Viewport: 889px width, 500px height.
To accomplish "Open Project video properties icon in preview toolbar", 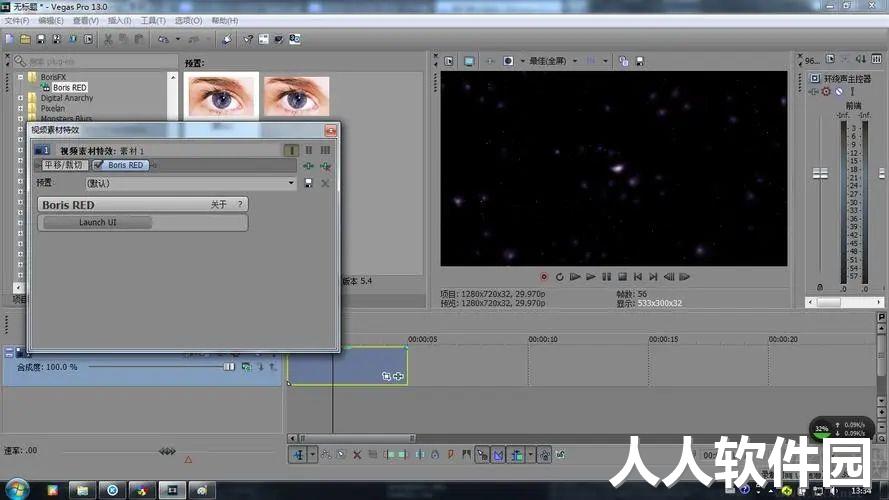I will click(448, 61).
